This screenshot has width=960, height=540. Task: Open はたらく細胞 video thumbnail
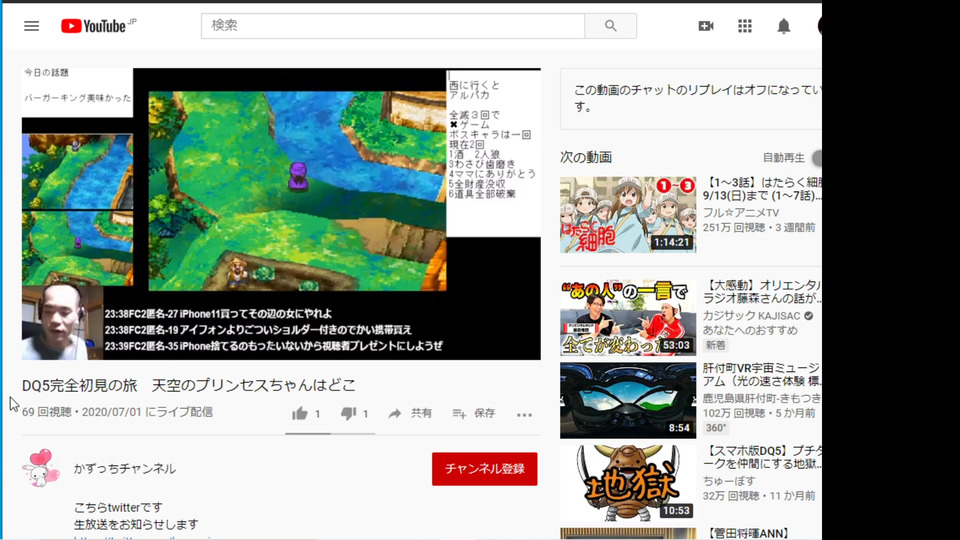tap(628, 215)
